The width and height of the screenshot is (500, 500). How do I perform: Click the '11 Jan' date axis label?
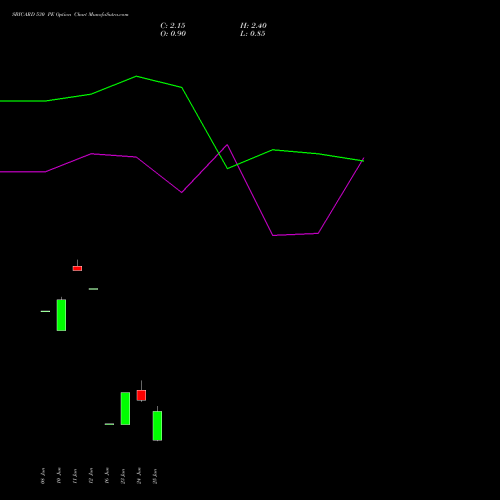click(75, 476)
